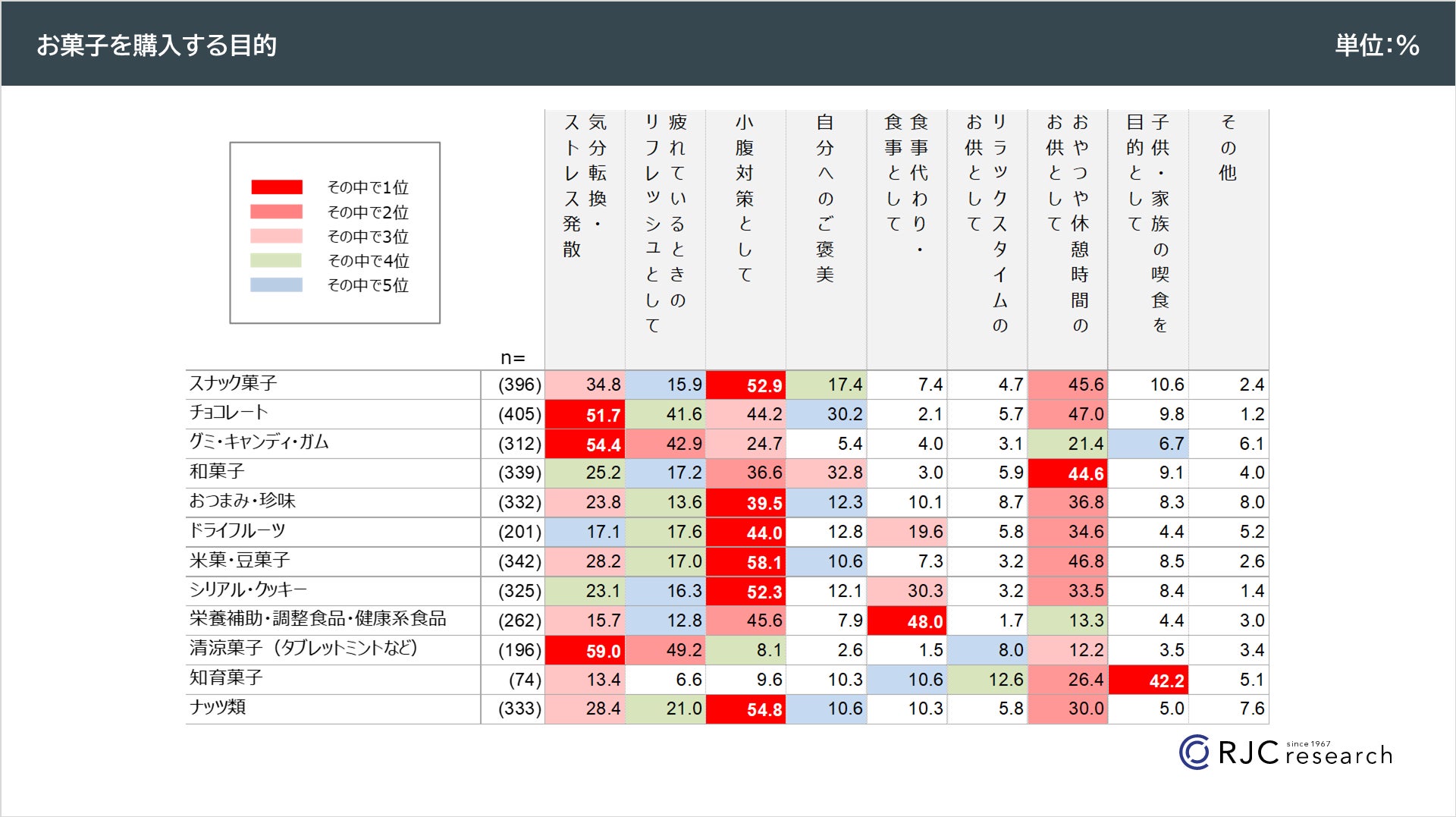Click sample size (74) for 知育菓子

(525, 680)
